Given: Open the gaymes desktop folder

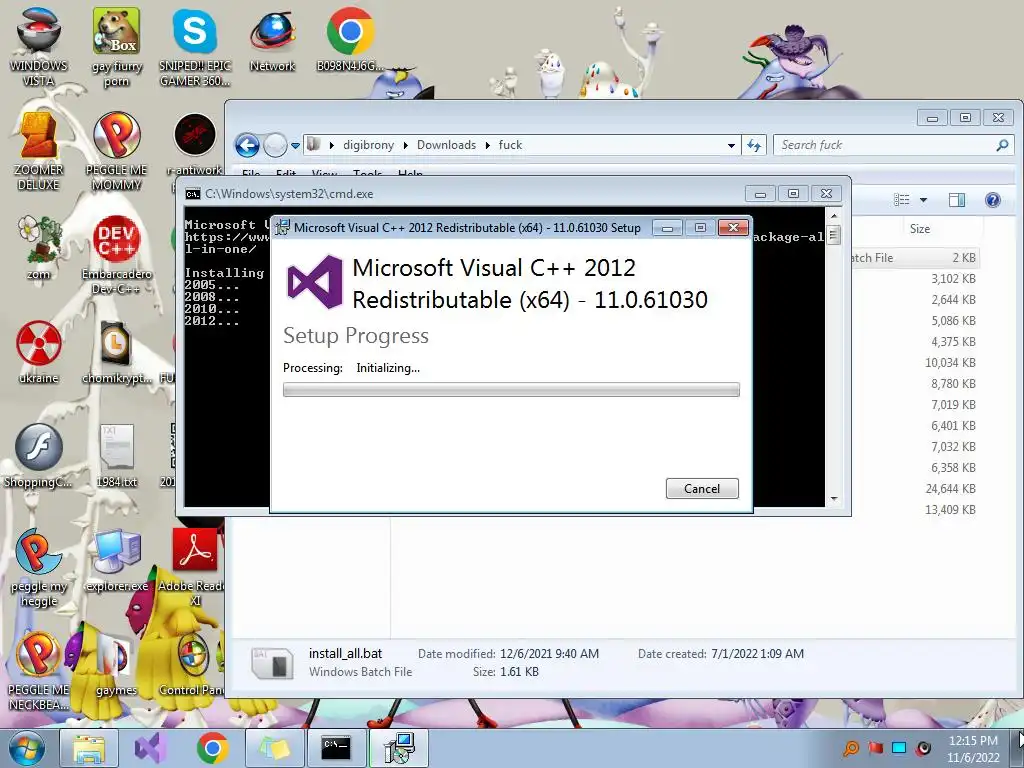Looking at the screenshot, I should click(116, 664).
